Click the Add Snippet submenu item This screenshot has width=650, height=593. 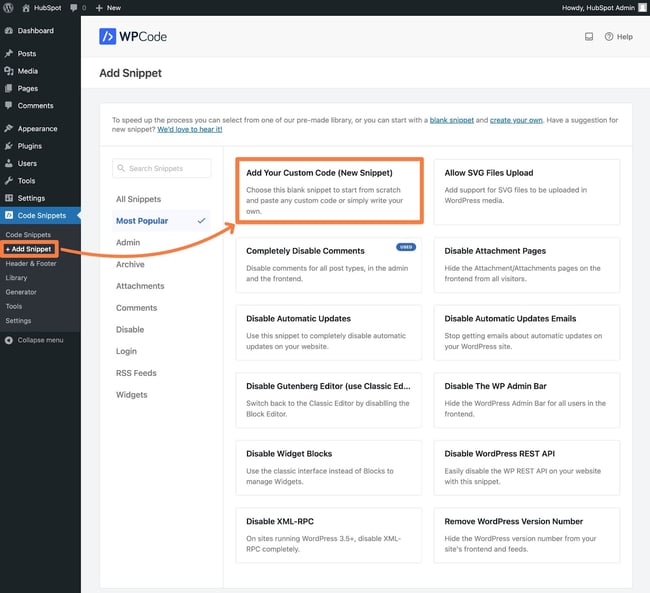28,249
